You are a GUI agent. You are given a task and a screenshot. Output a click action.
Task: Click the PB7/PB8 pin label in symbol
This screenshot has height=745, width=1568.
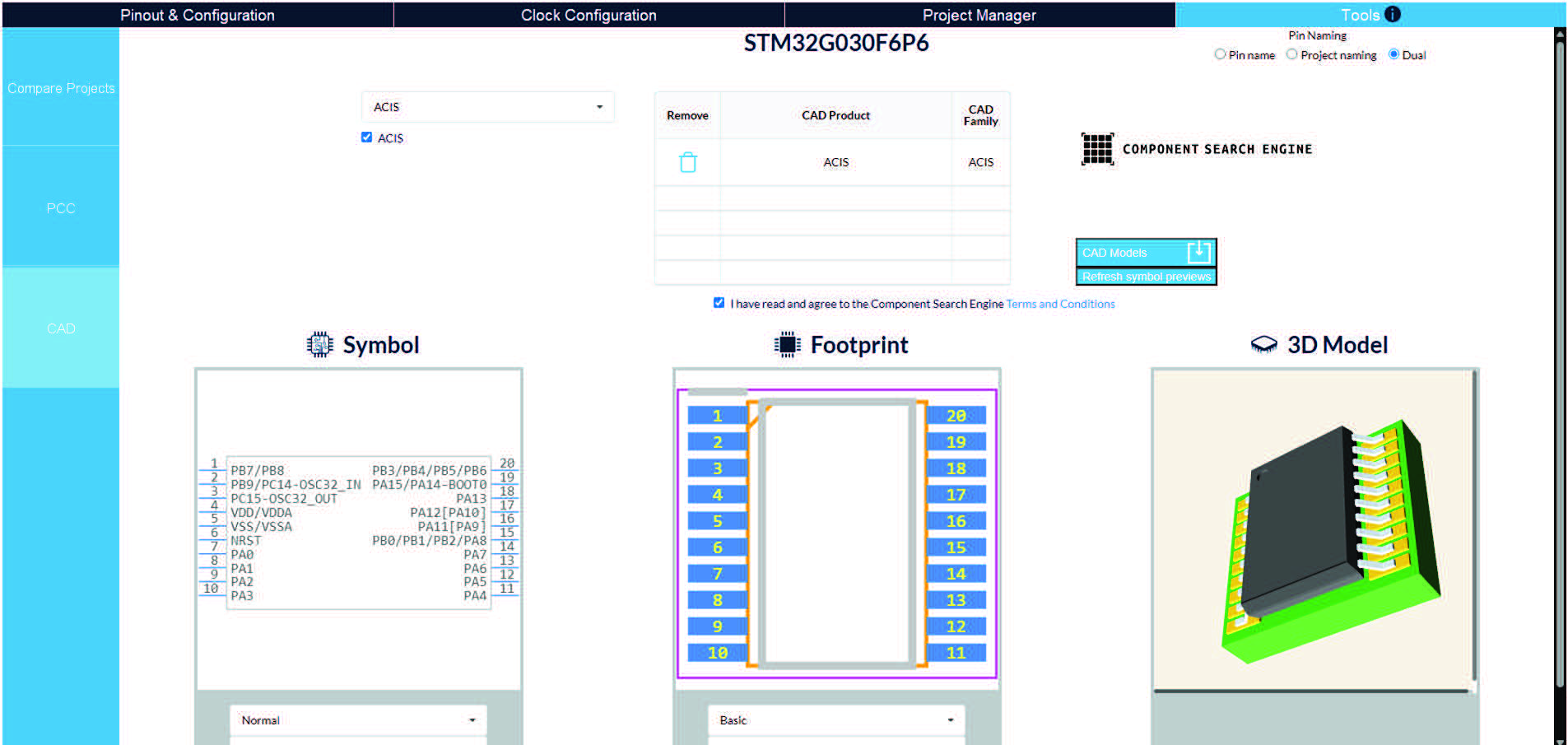(257, 471)
